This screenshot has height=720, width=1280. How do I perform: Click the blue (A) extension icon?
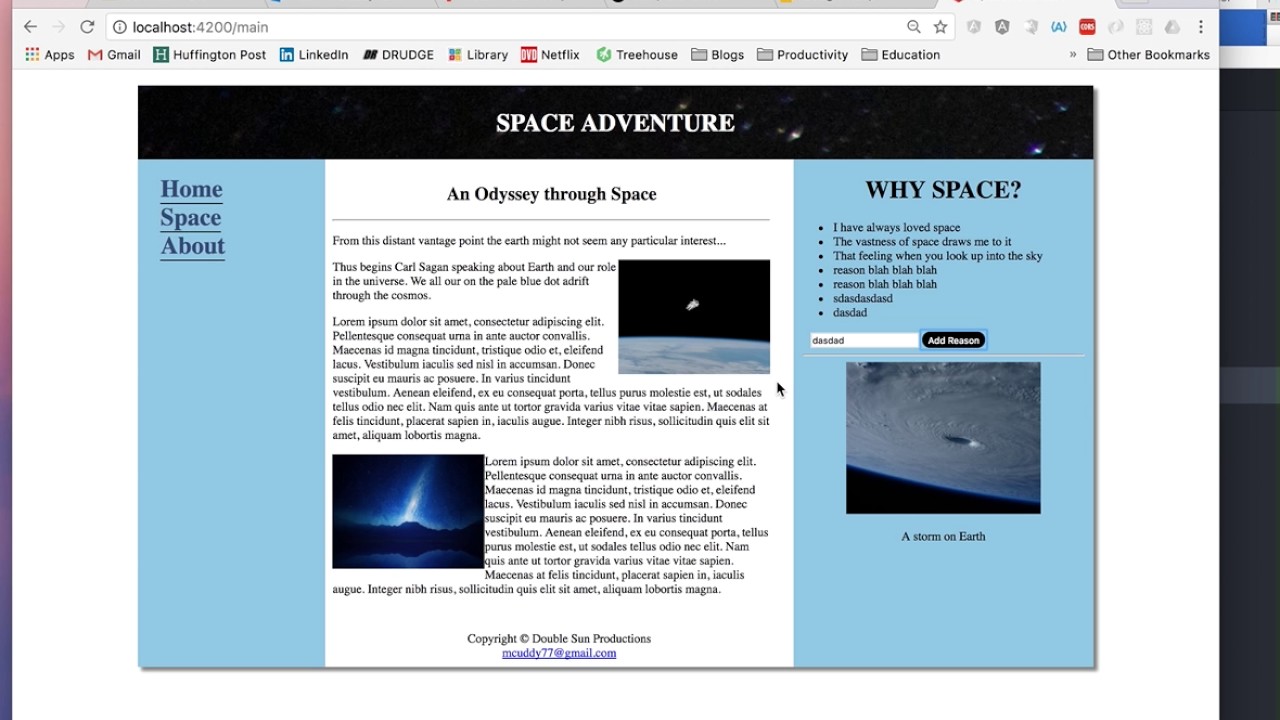[1058, 27]
